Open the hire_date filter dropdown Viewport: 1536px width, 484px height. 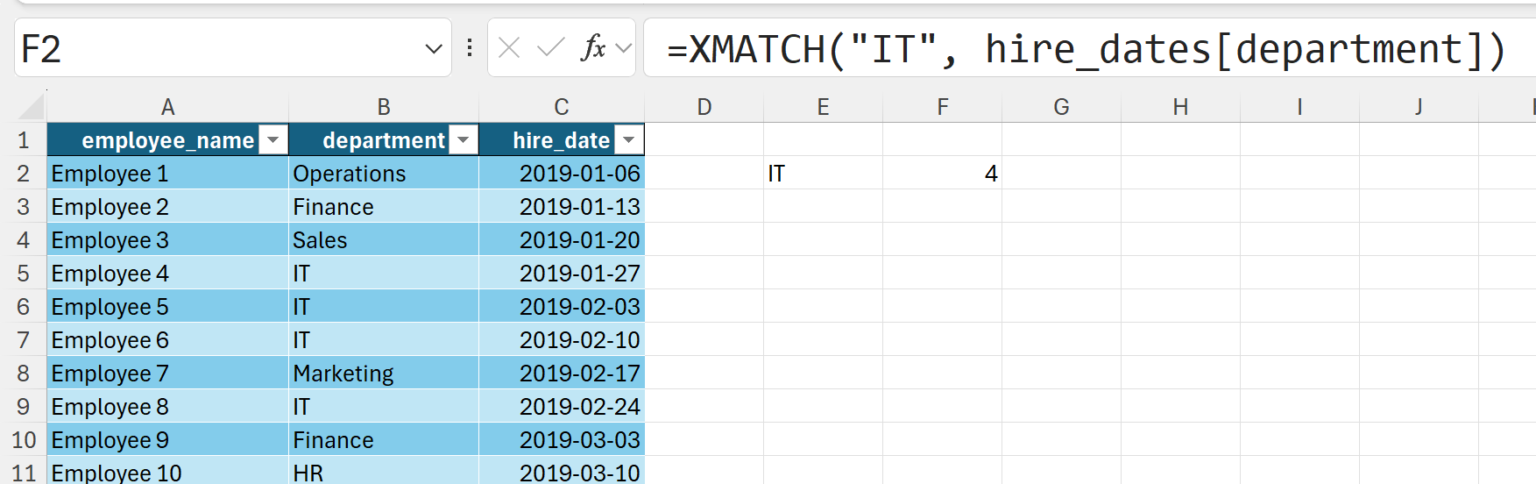point(629,140)
